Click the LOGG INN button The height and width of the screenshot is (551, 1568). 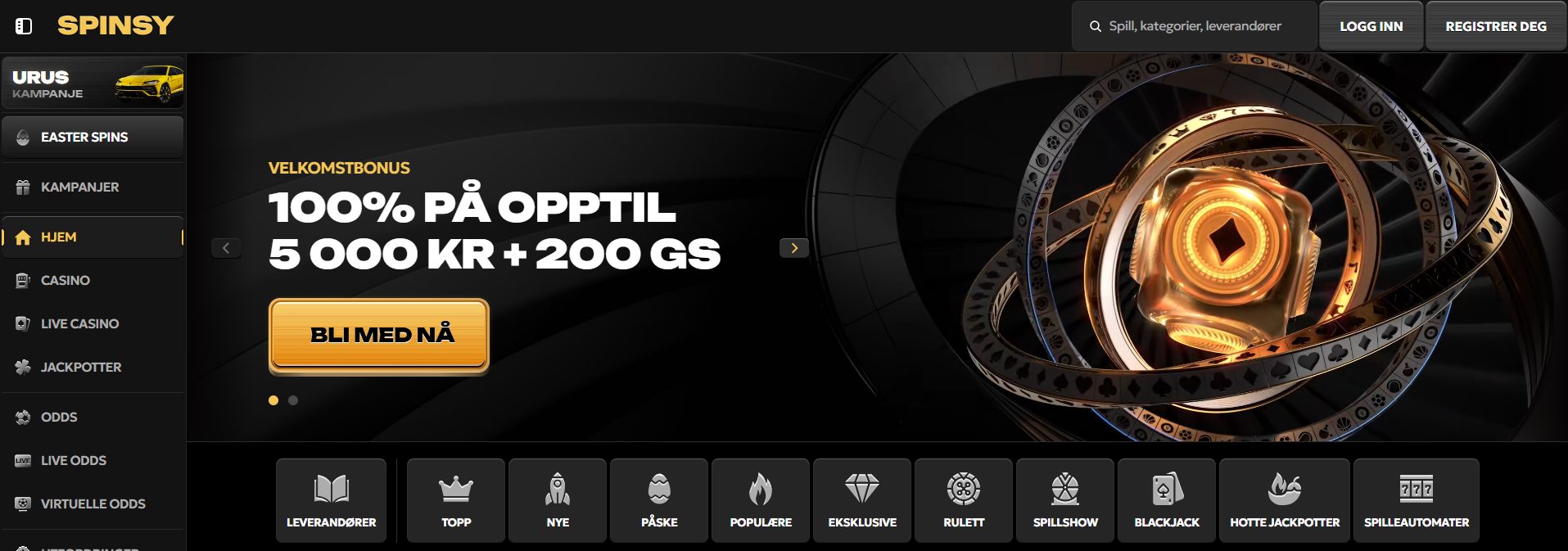pyautogui.click(x=1371, y=26)
